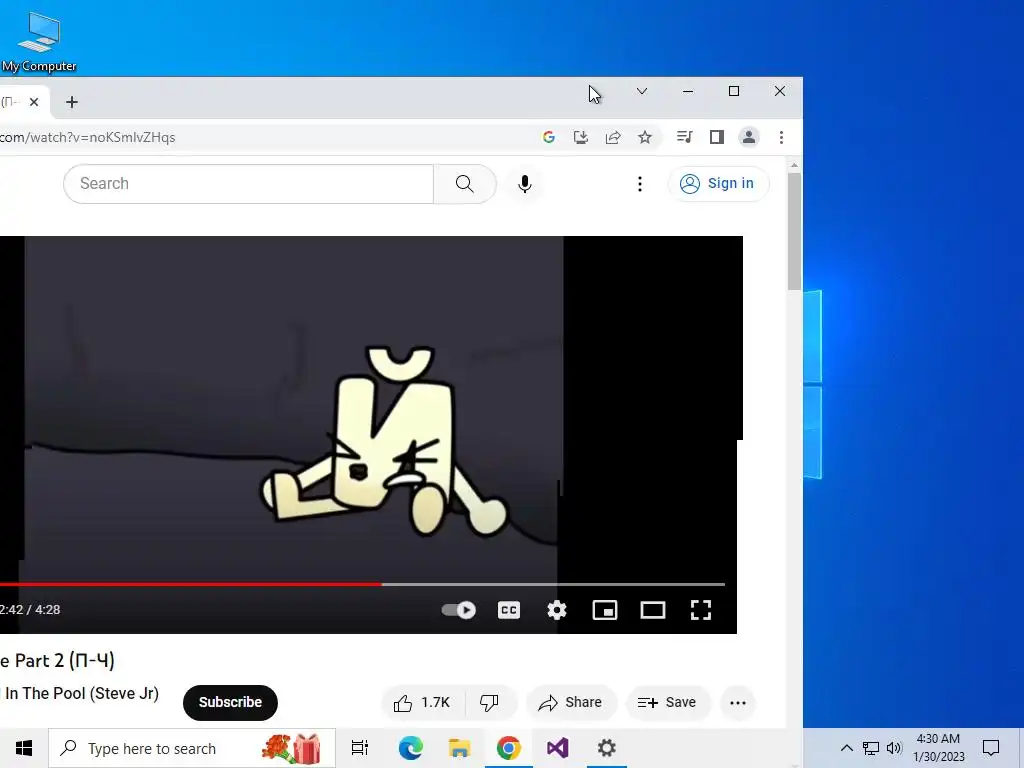The image size is (1024, 768).
Task: Open media controls icon in Chrome toolbar
Action: click(x=684, y=137)
